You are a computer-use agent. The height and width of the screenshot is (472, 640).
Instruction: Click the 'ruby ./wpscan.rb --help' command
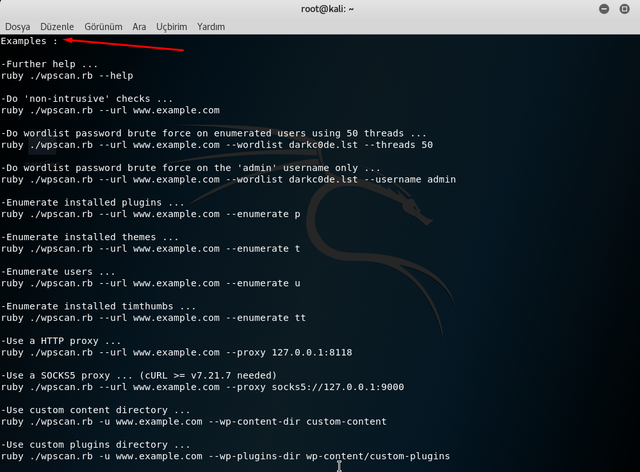coord(67,76)
